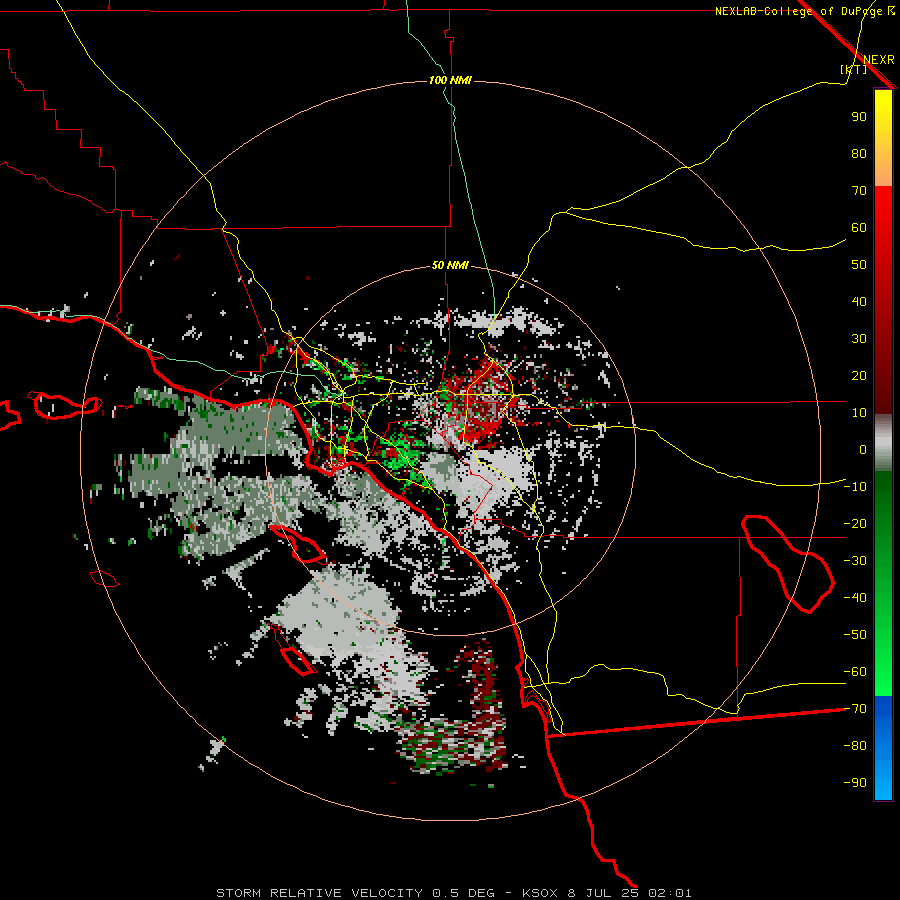Click the -90 value on the velocity scale
This screenshot has height=900, width=900.
click(x=855, y=783)
